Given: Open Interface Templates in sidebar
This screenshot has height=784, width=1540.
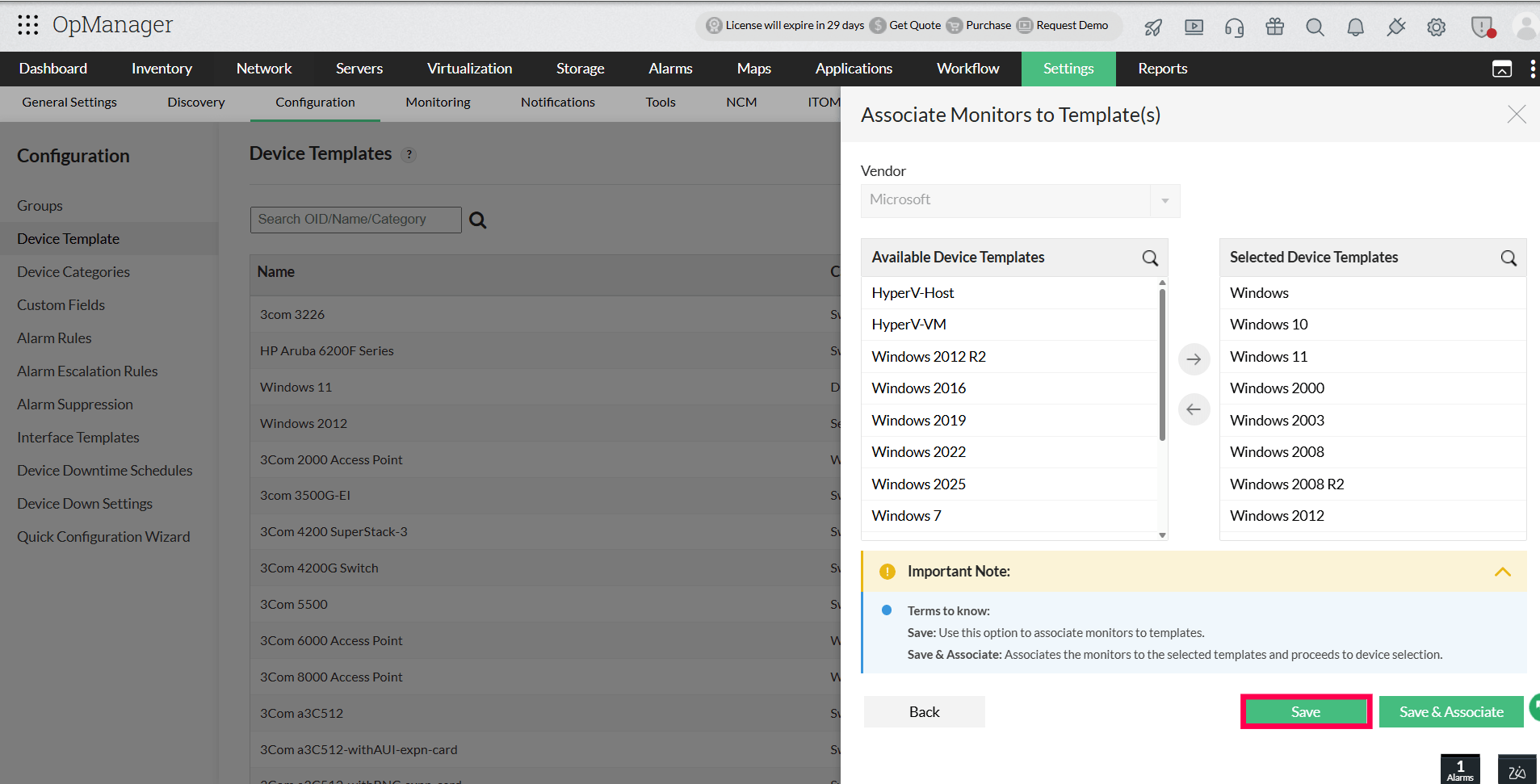Looking at the screenshot, I should click(78, 438).
